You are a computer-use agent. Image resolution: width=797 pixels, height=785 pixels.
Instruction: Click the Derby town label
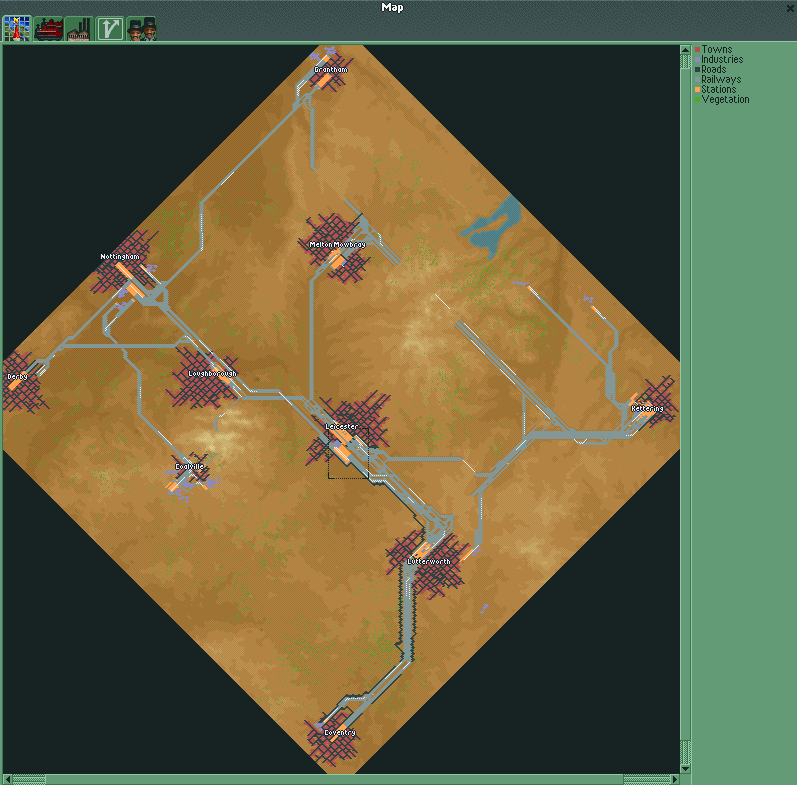pos(17,377)
